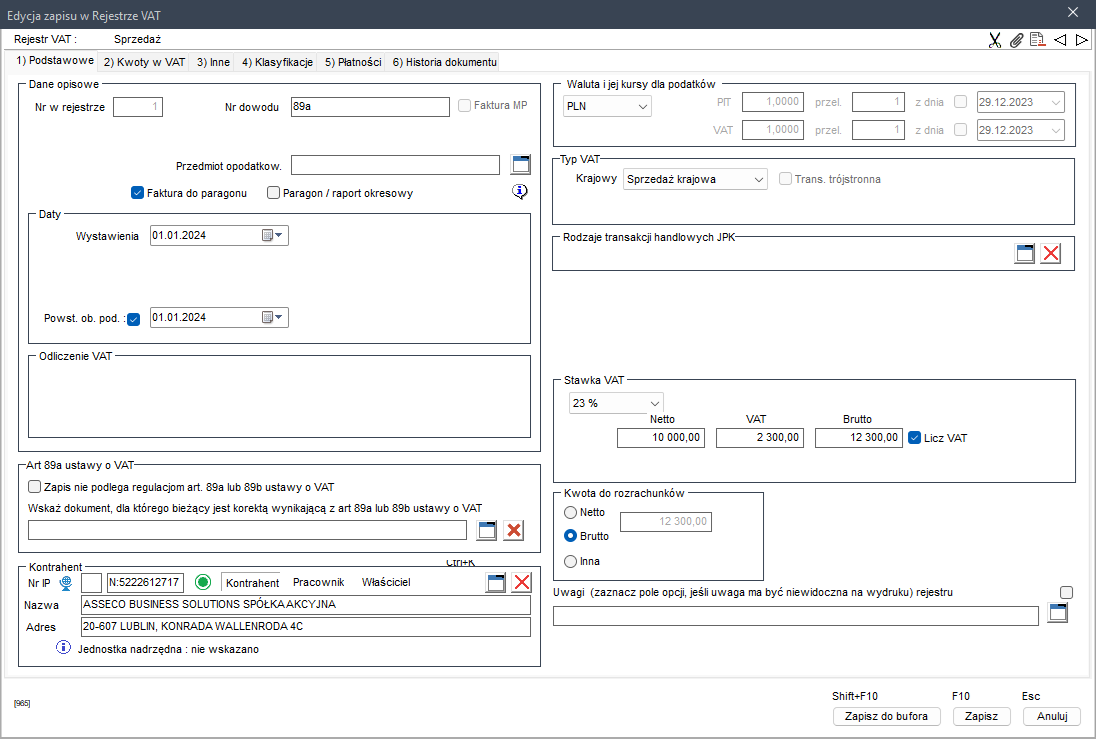Click the Przedmiot opodatkow. text field
1096x739 pixels.
pos(396,165)
